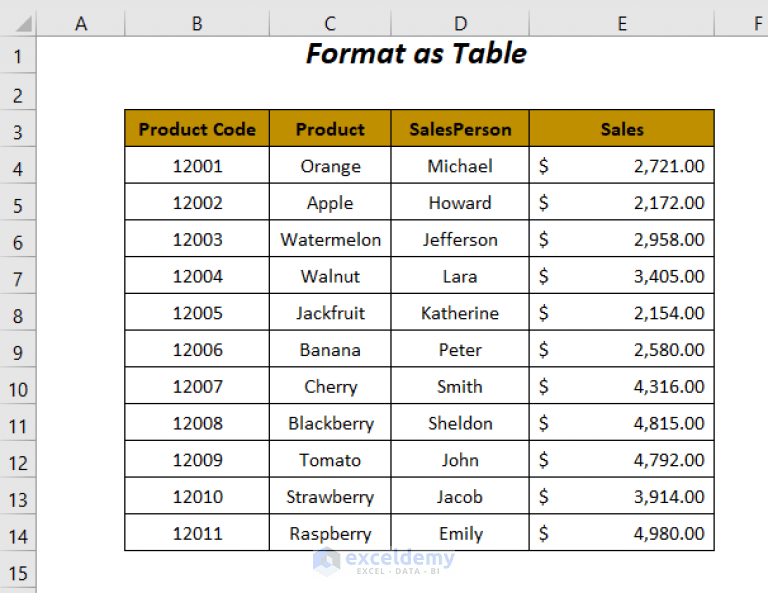Select column D header

coord(460,23)
